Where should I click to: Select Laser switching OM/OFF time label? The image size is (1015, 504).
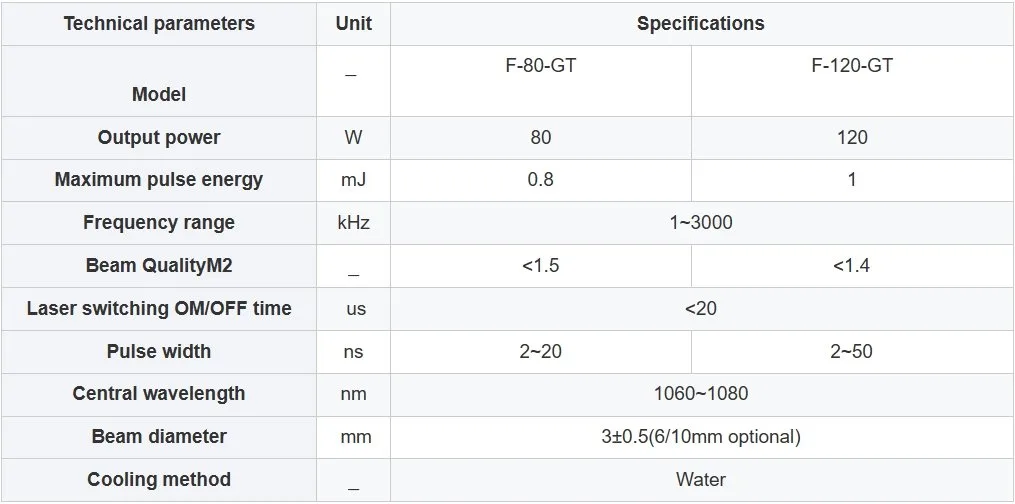pos(159,309)
